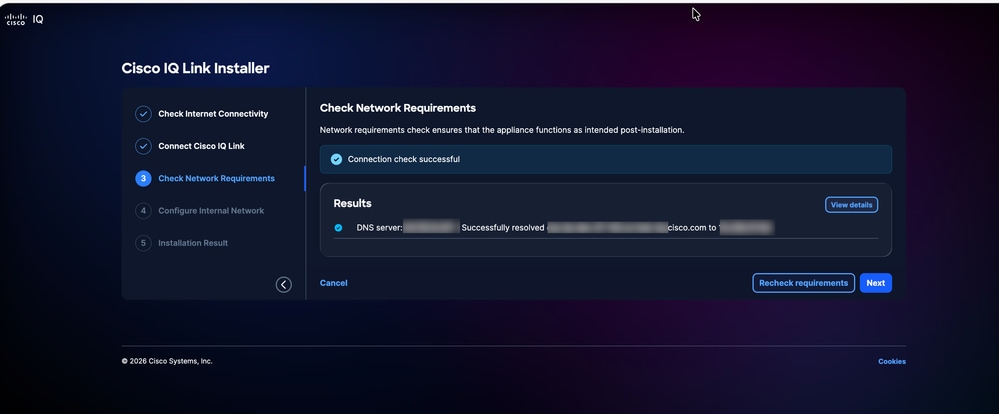The height and width of the screenshot is (414, 999).
Task: Proceed with the Next button
Action: pos(875,283)
